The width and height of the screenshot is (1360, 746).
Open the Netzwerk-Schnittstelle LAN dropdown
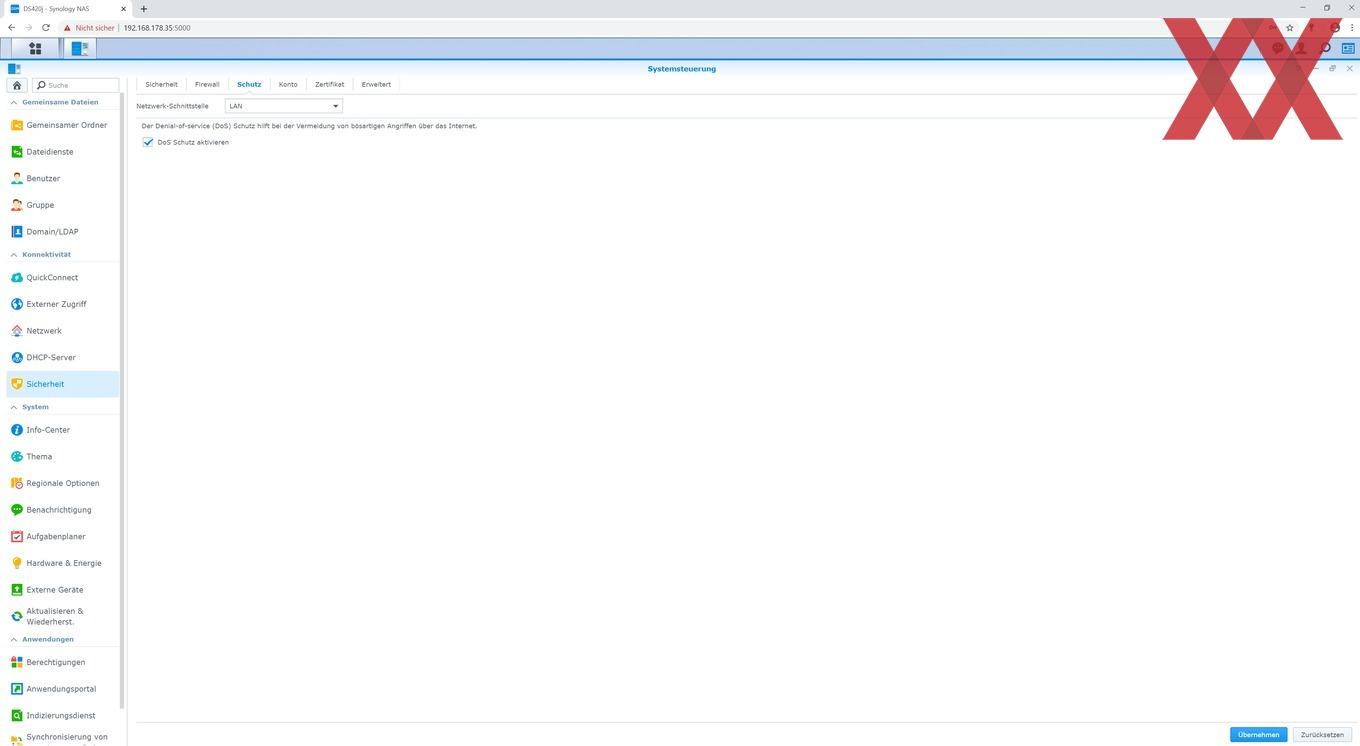284,106
